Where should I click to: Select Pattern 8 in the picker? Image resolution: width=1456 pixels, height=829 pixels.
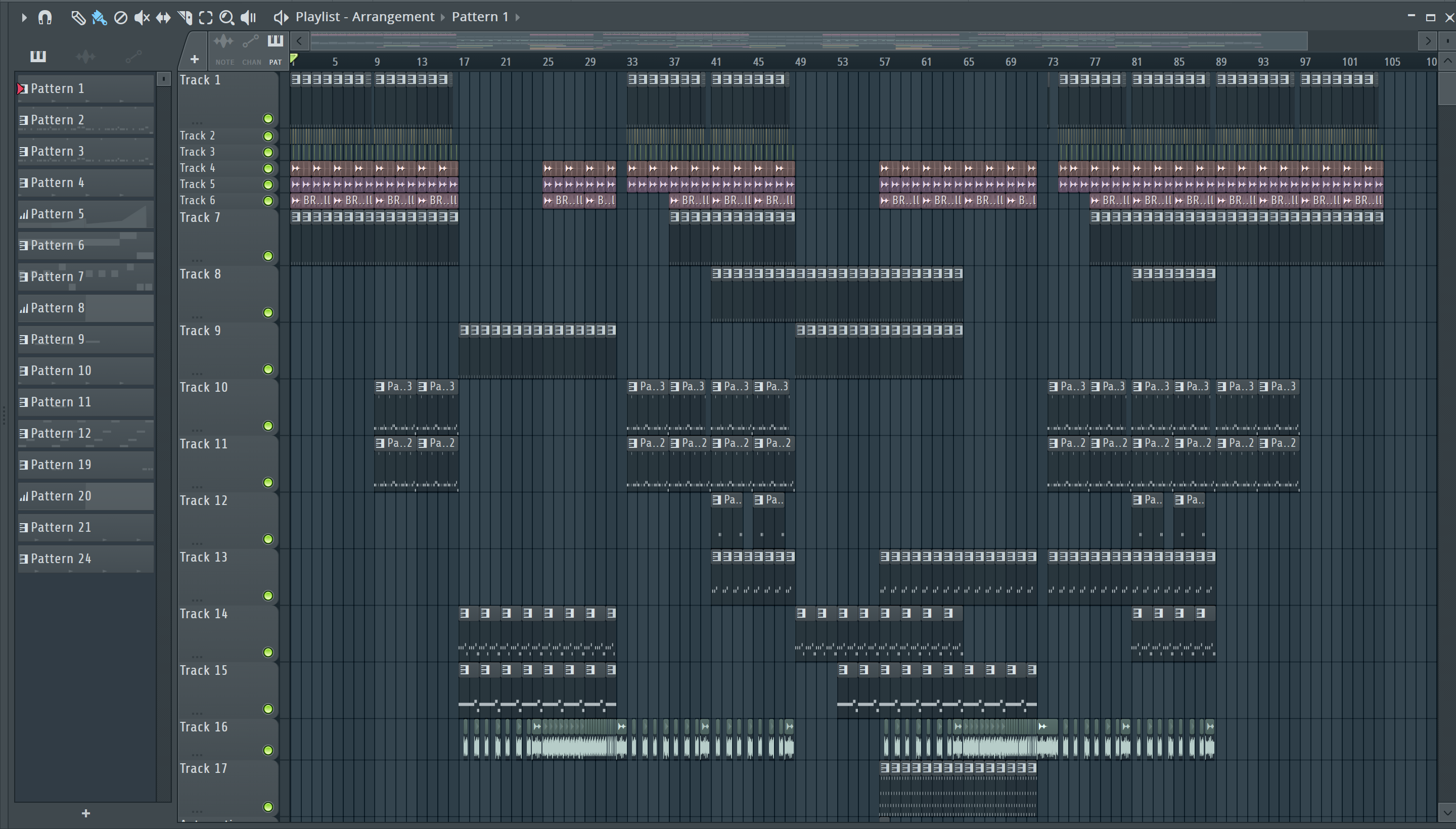[x=86, y=308]
